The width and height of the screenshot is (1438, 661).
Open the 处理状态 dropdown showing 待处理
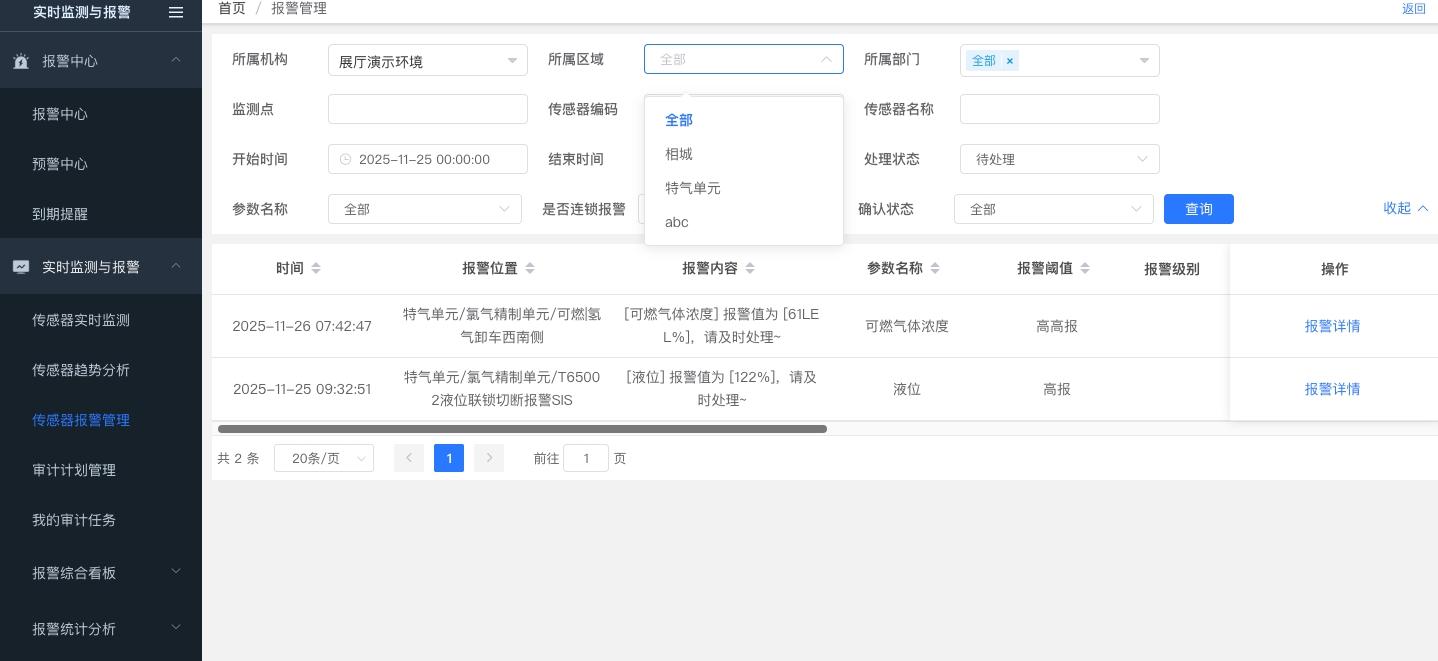[1059, 159]
